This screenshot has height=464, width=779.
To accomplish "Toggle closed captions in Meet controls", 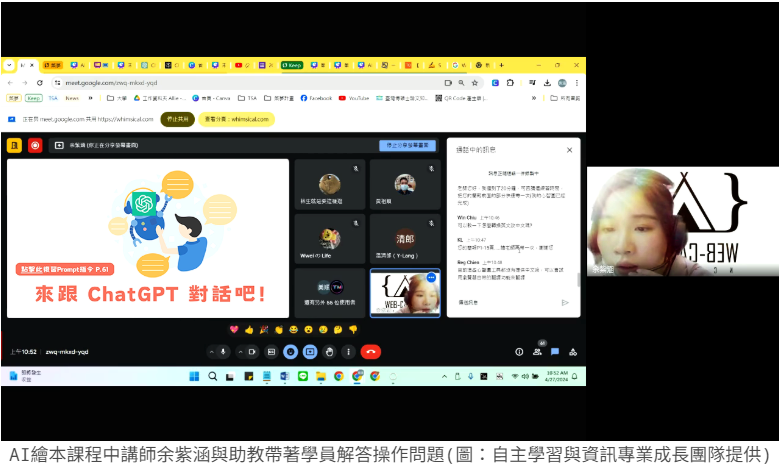I will tap(271, 352).
